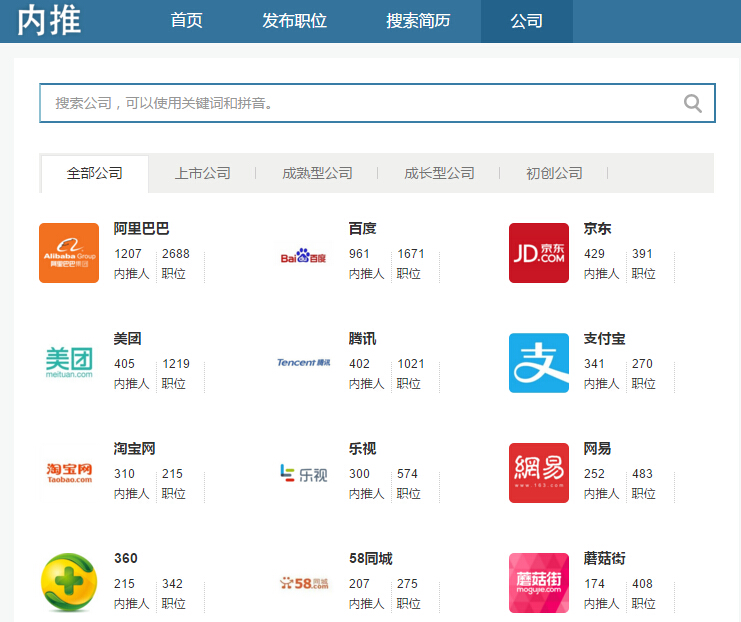Open the 阿里巴巴 company name link
Viewport: 741px width, 622px height.
point(141,229)
